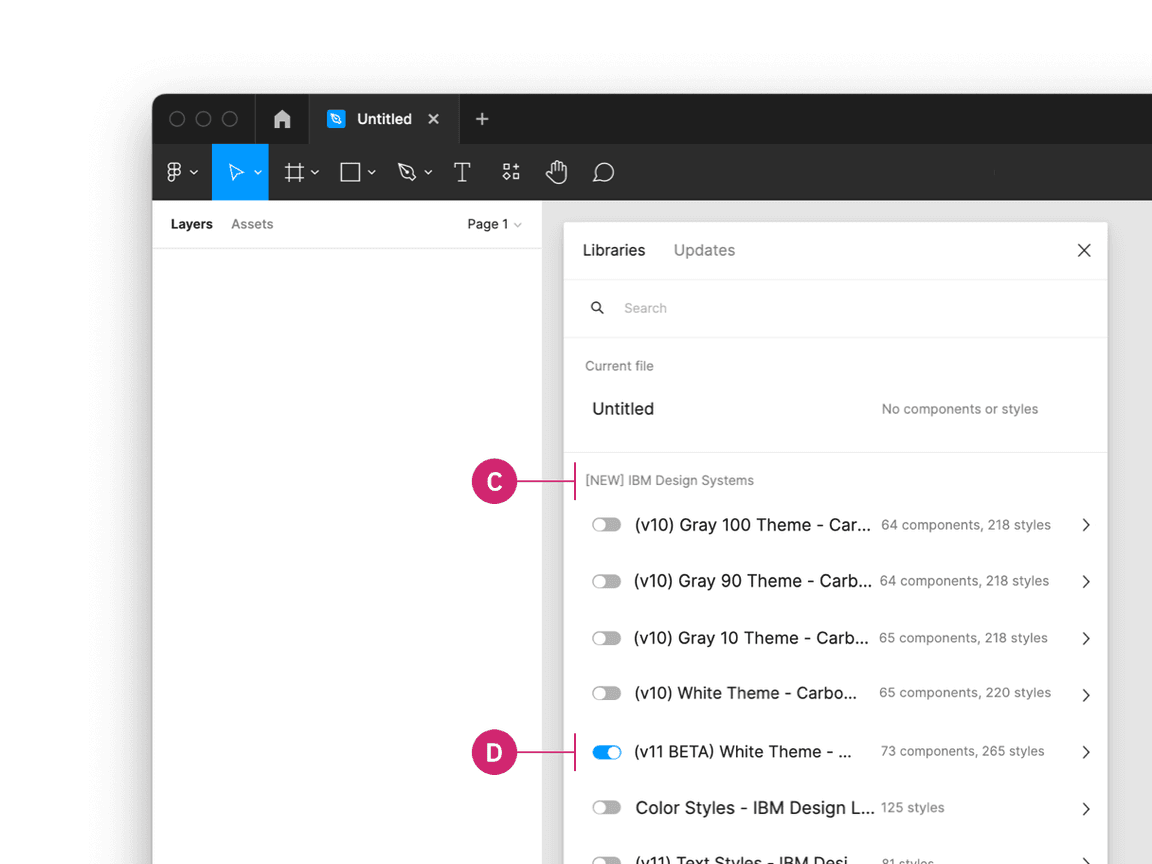Select the Pen tool
Screen dimensions: 1152x864
(406, 172)
